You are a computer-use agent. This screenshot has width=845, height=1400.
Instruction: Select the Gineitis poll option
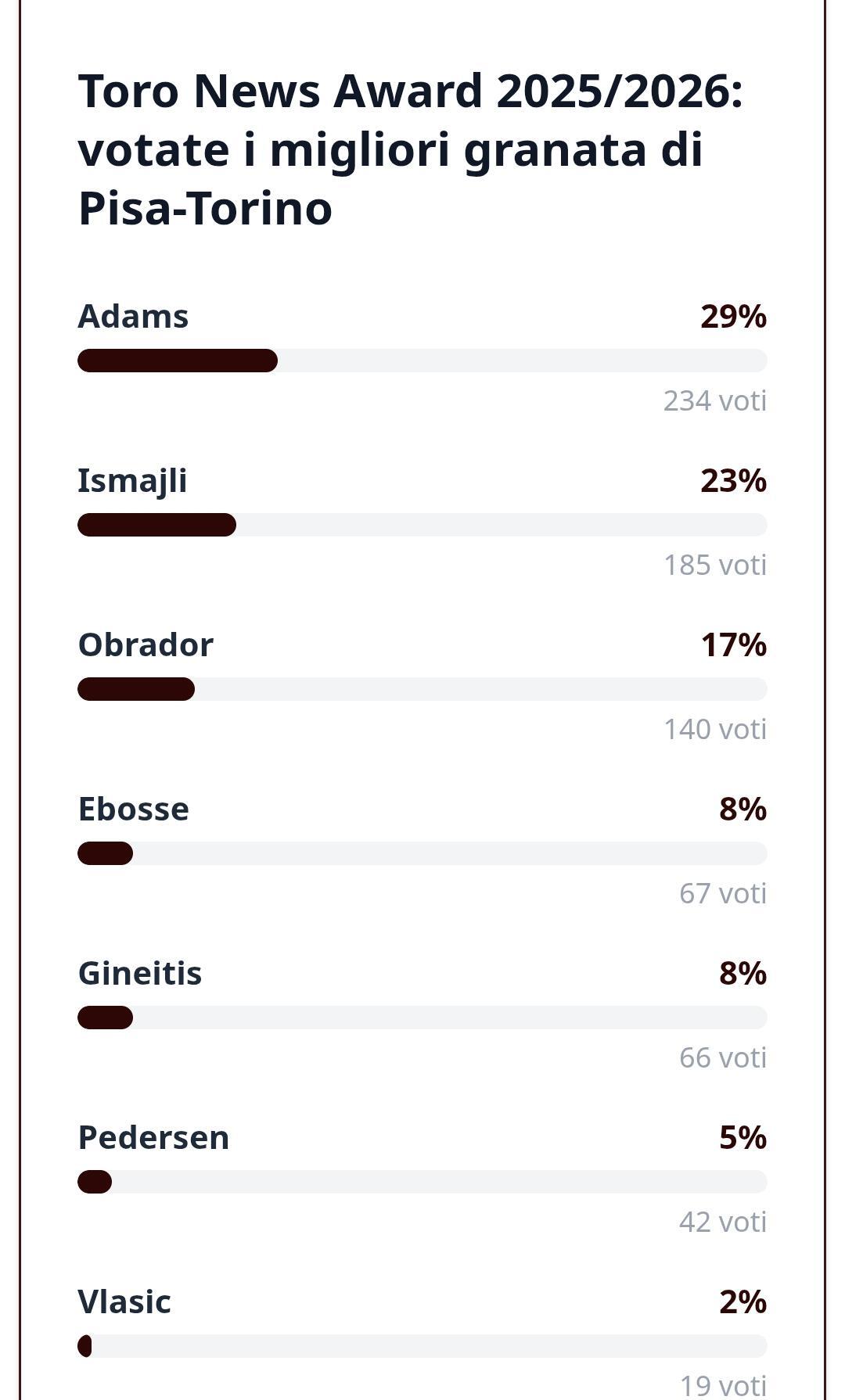(140, 974)
